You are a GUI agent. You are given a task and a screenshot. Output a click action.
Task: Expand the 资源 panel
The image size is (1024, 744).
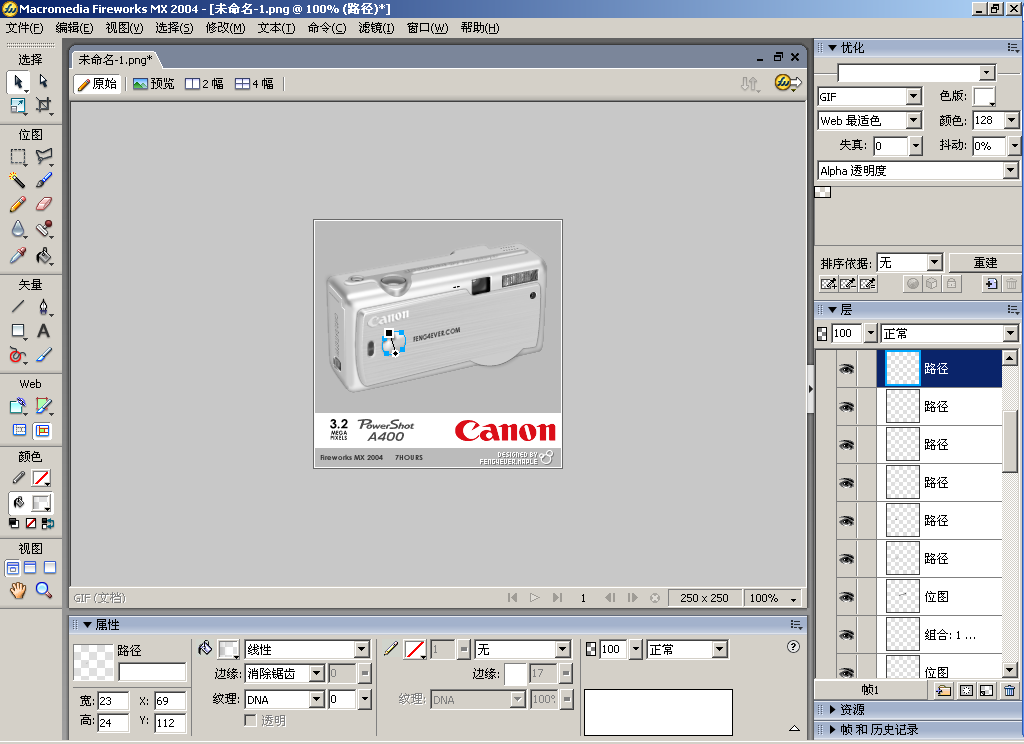click(x=833, y=709)
